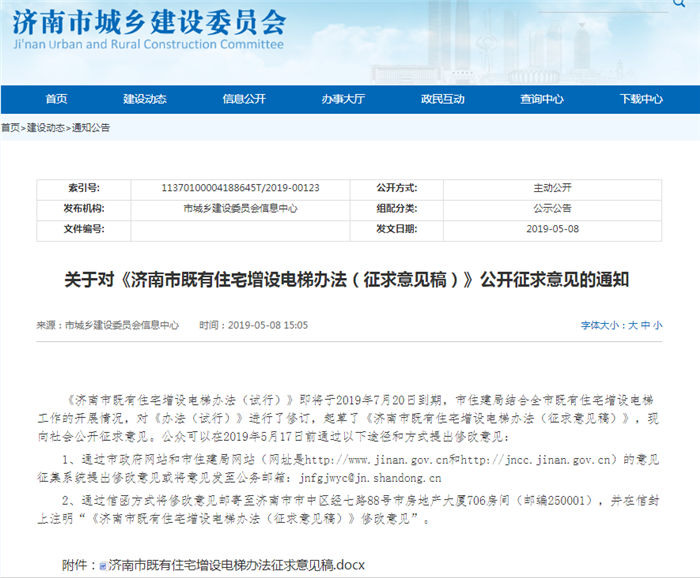Screen dimensions: 700x578
Task: Click the 附件 label
Action: tap(75, 566)
